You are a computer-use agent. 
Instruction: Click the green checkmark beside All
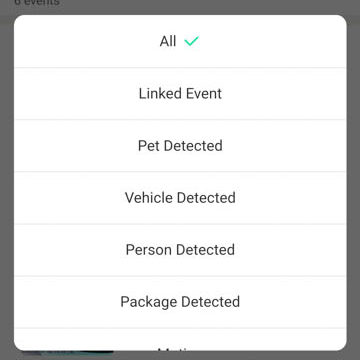pyautogui.click(x=192, y=41)
